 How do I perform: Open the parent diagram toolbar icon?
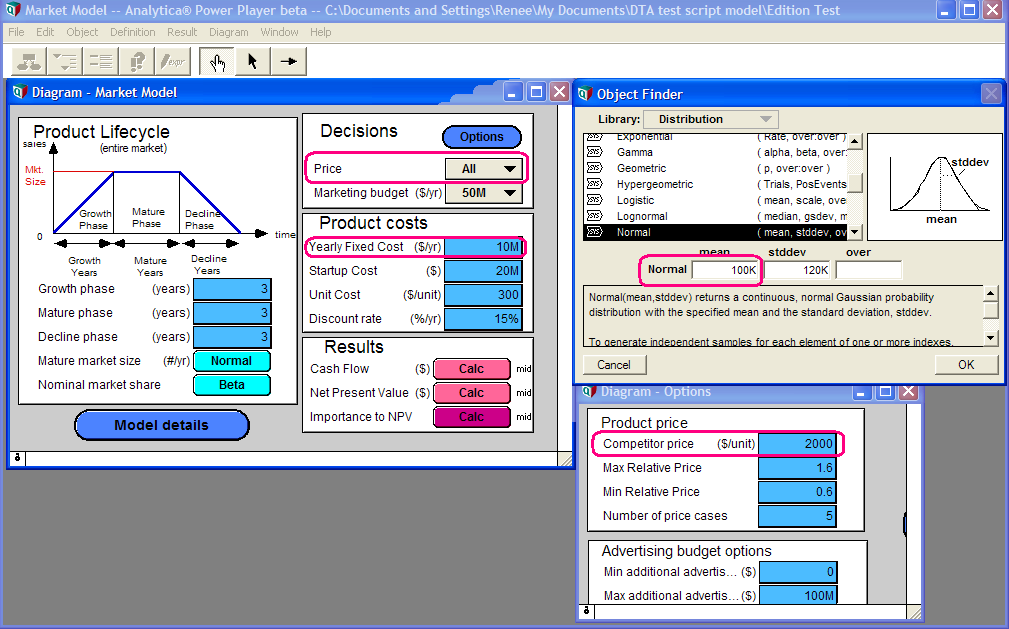[29, 62]
